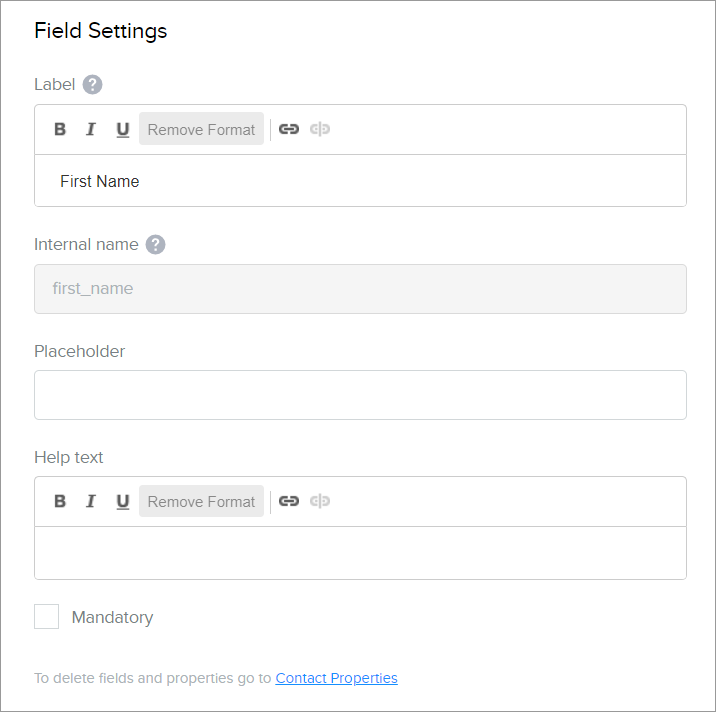The height and width of the screenshot is (712, 716).
Task: Toggle underline in the Label toolbar
Action: (x=123, y=129)
